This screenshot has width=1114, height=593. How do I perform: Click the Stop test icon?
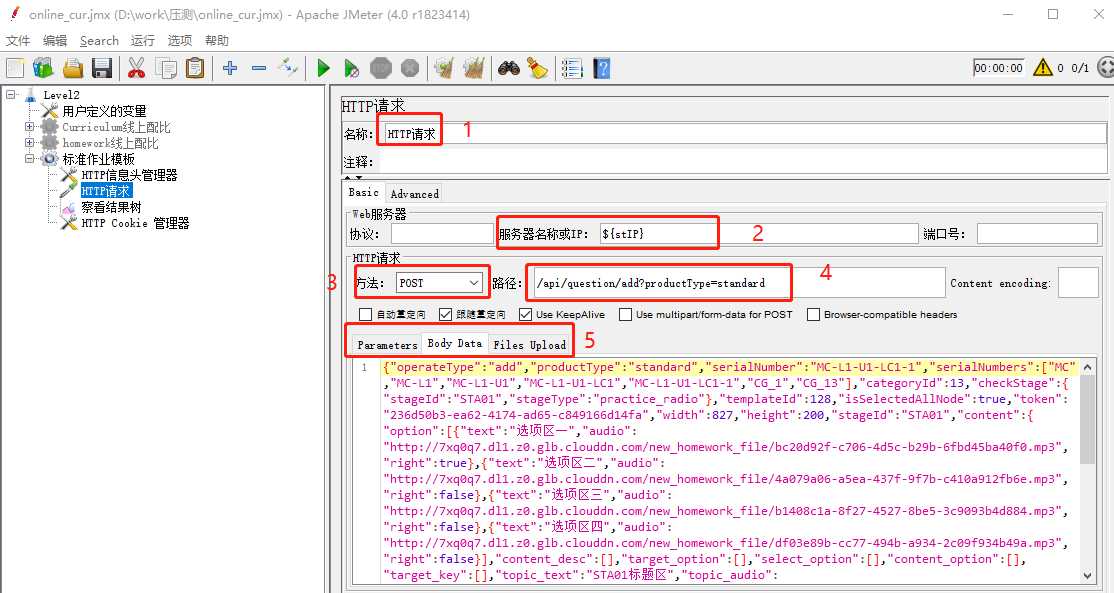(x=381, y=68)
